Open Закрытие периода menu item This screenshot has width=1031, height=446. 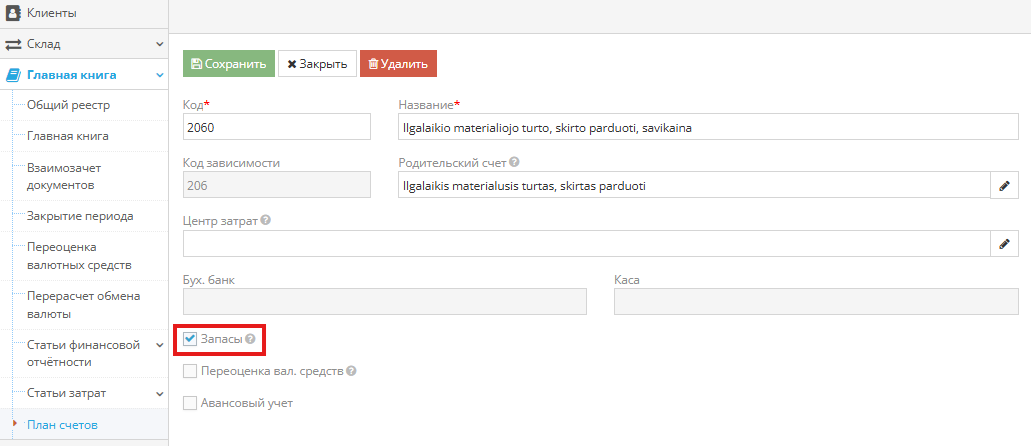click(80, 216)
